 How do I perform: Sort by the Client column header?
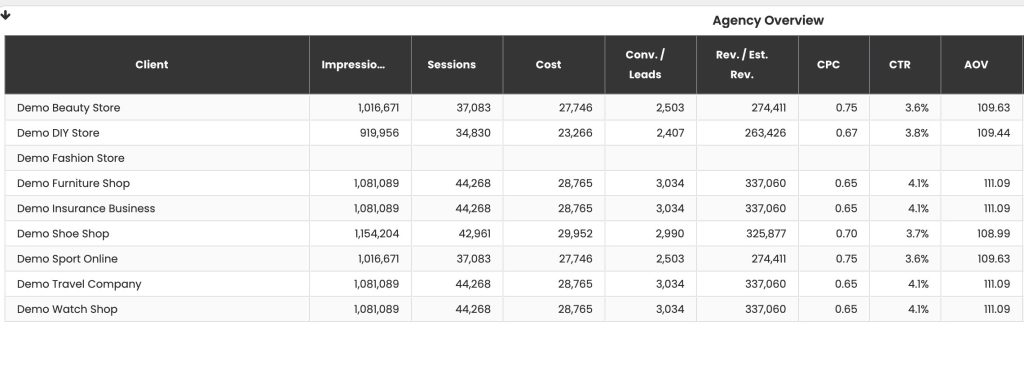[152, 65]
